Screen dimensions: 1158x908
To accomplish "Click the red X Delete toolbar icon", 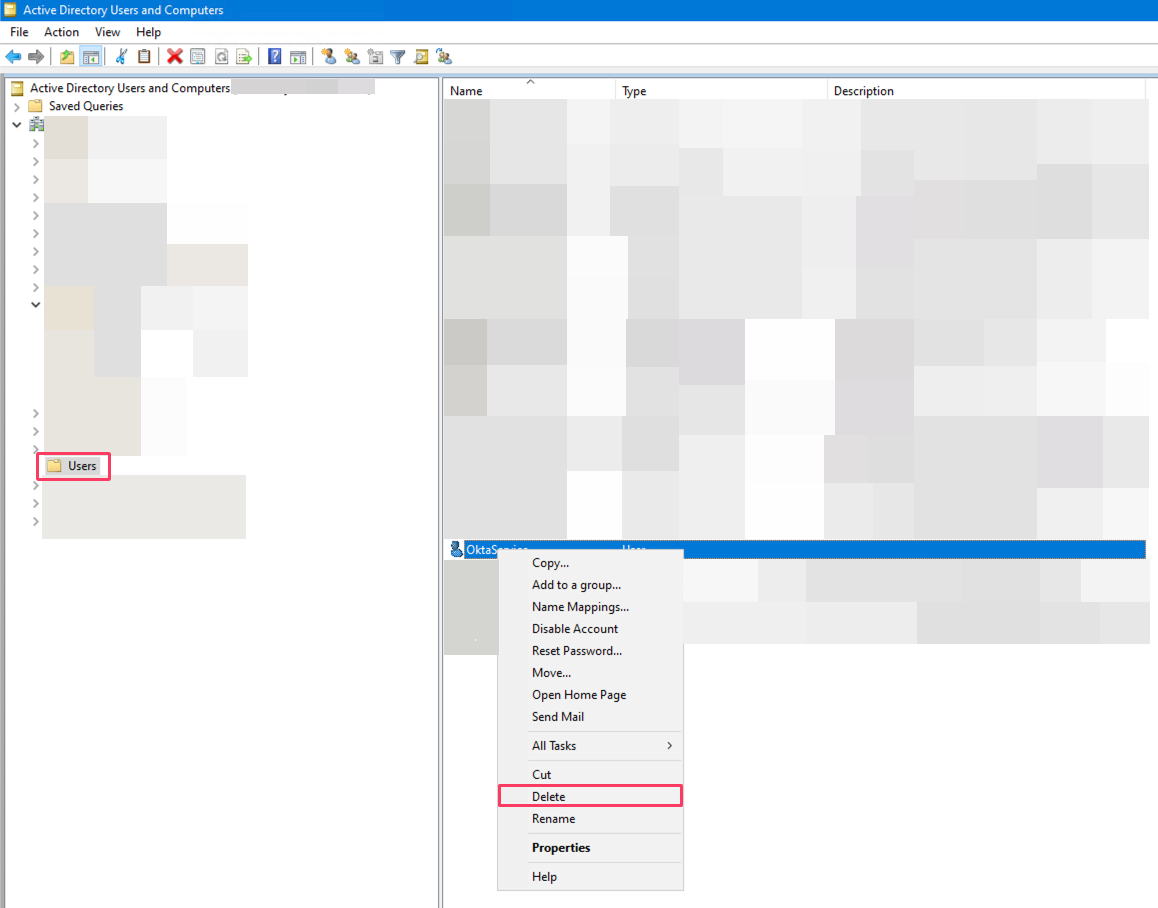I will point(175,57).
